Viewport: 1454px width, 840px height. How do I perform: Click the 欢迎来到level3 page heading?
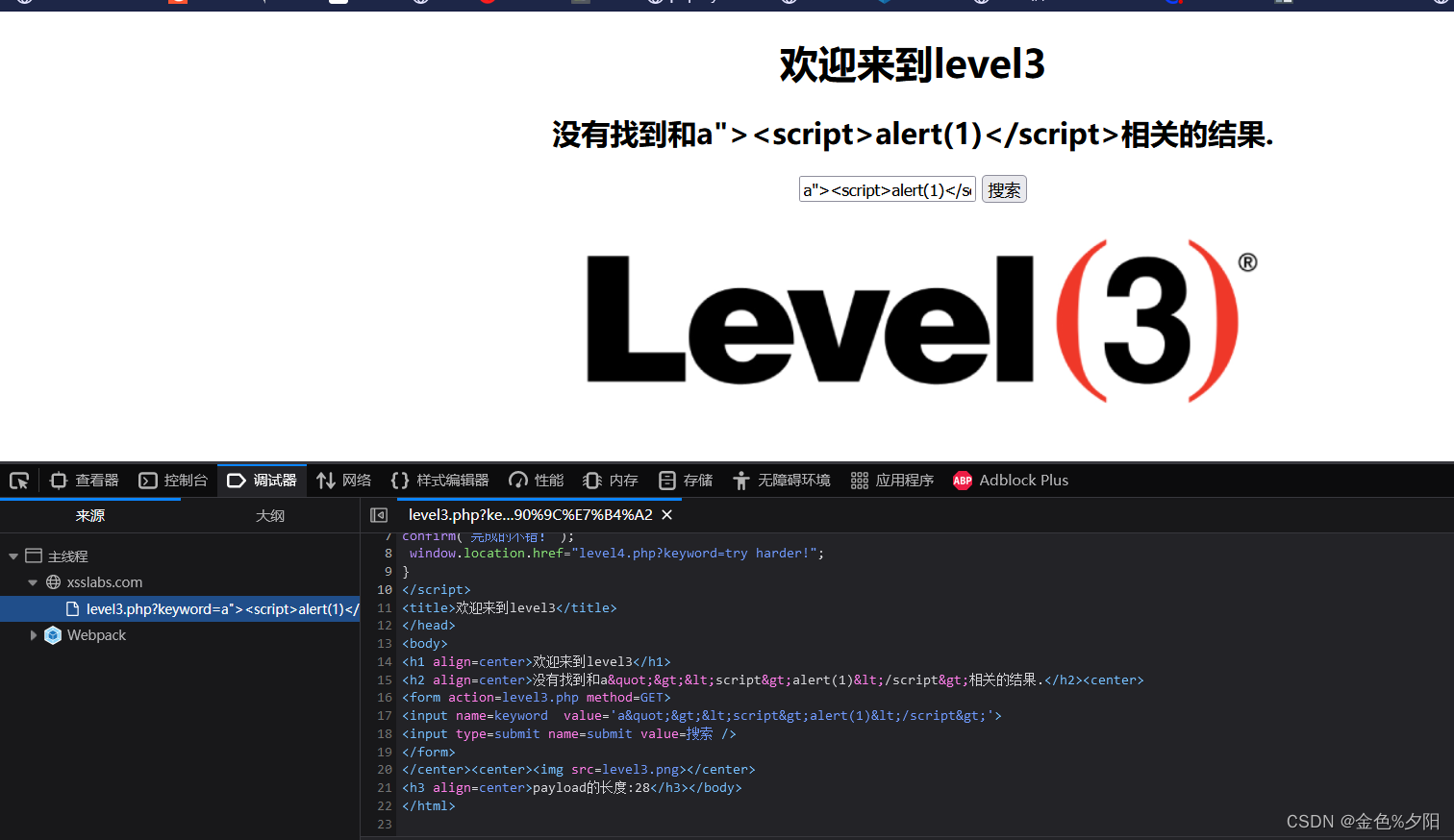pos(912,64)
